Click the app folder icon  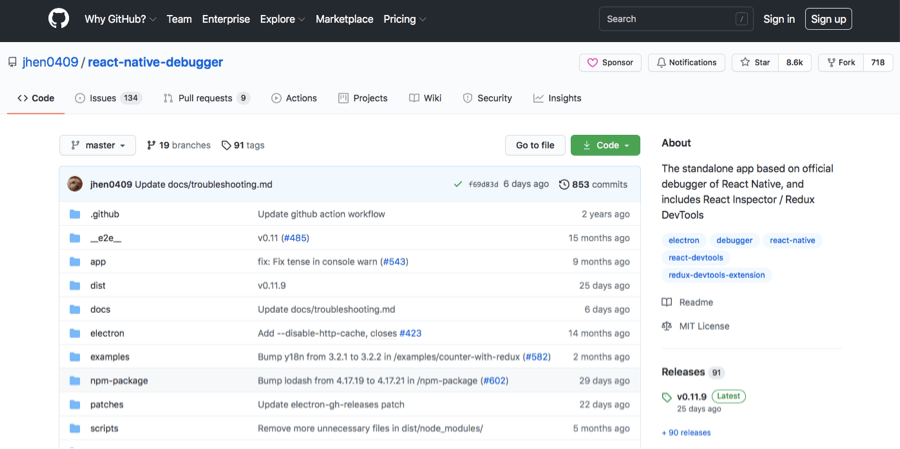coord(75,262)
